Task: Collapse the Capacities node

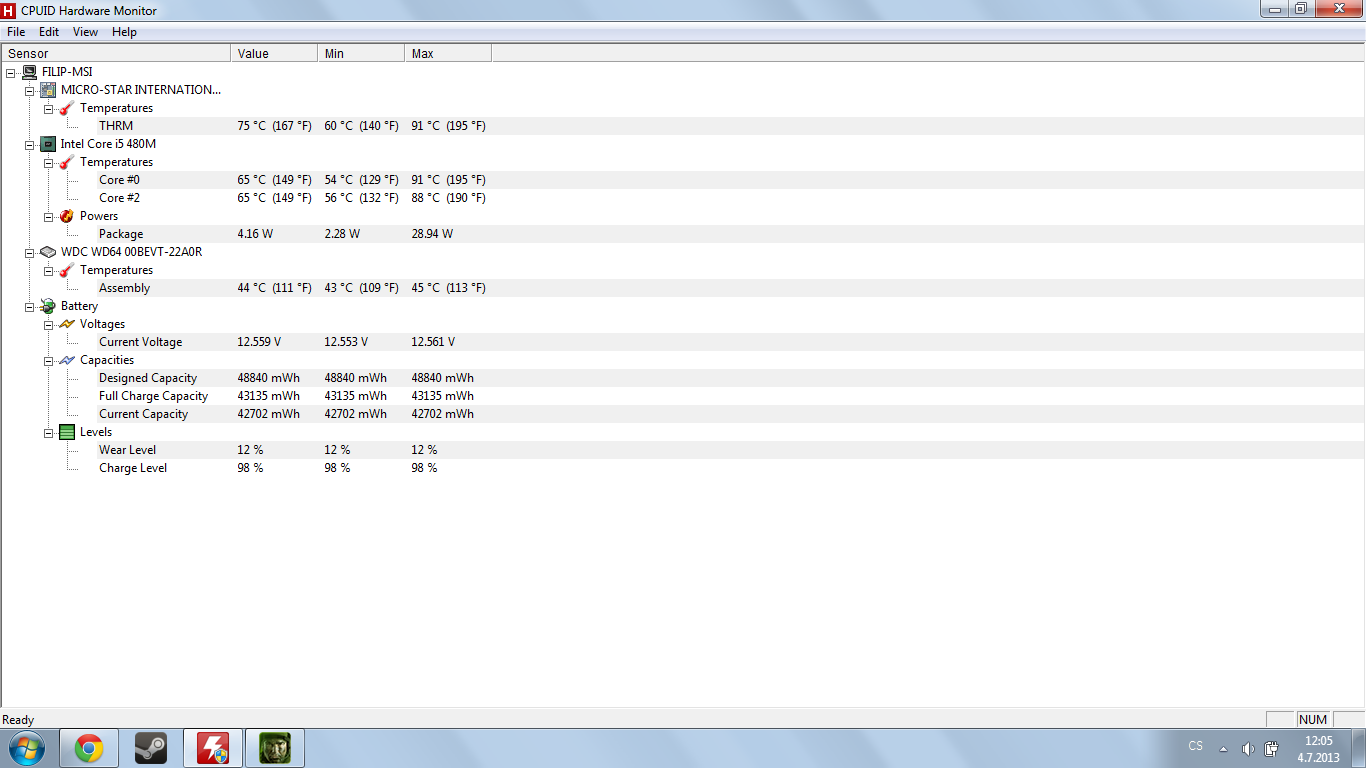Action: [x=48, y=360]
